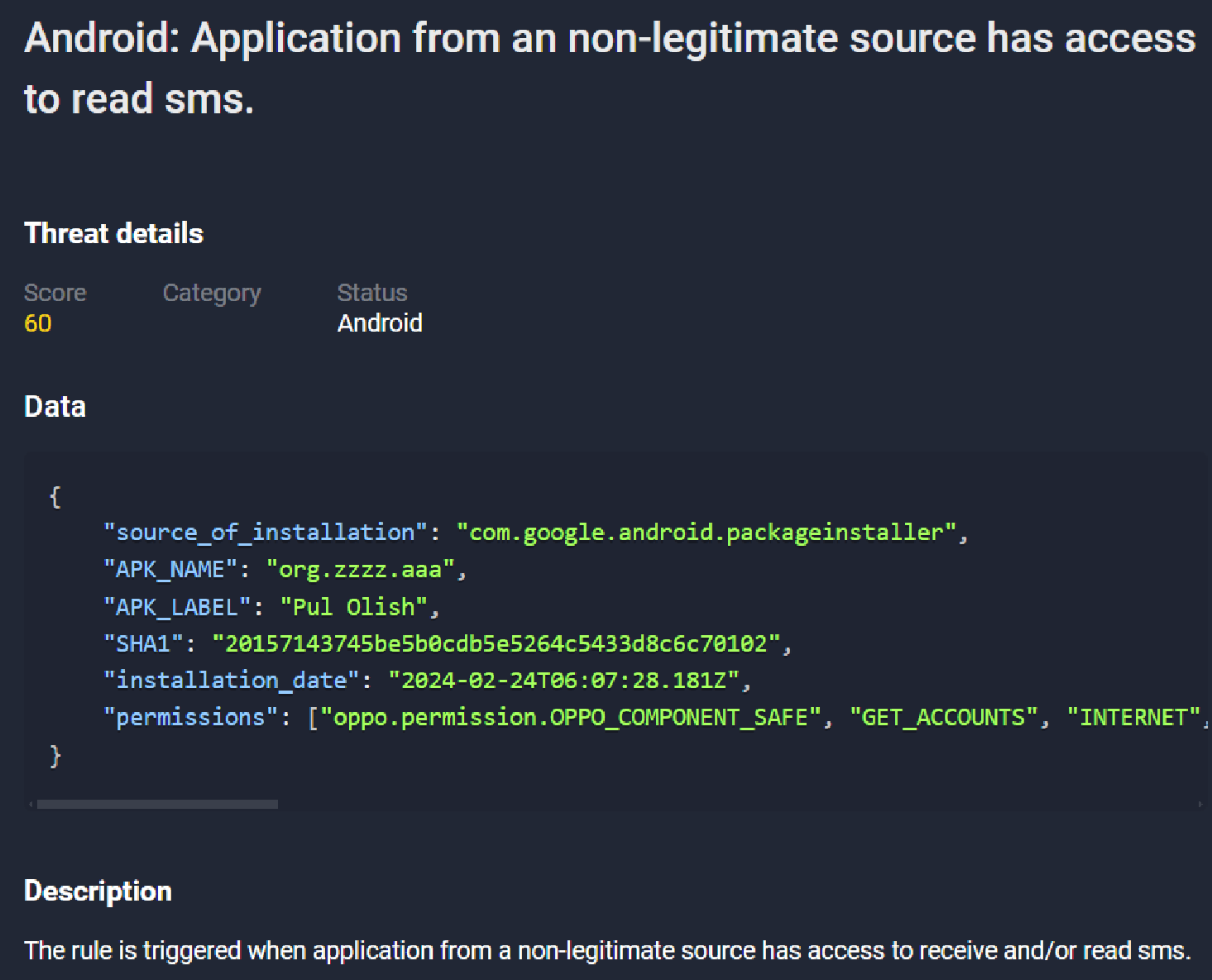The height and width of the screenshot is (980, 1212).
Task: Click the Category label
Action: click(212, 294)
